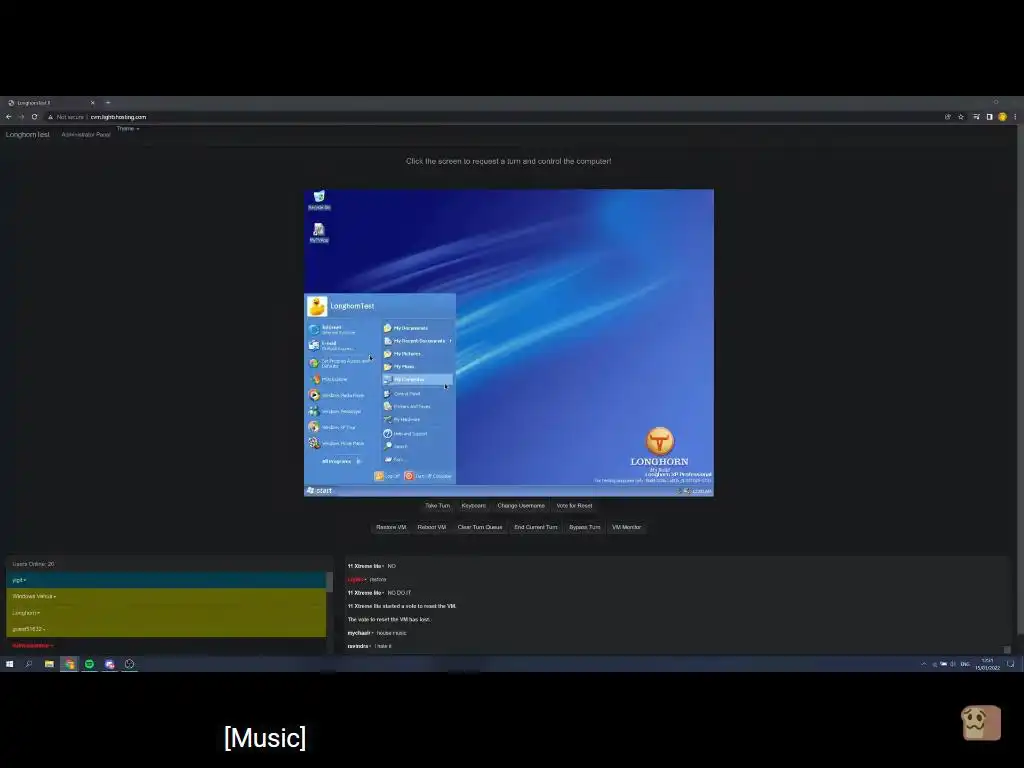Click the Log Off button
1024x768 pixels.
(x=387, y=476)
